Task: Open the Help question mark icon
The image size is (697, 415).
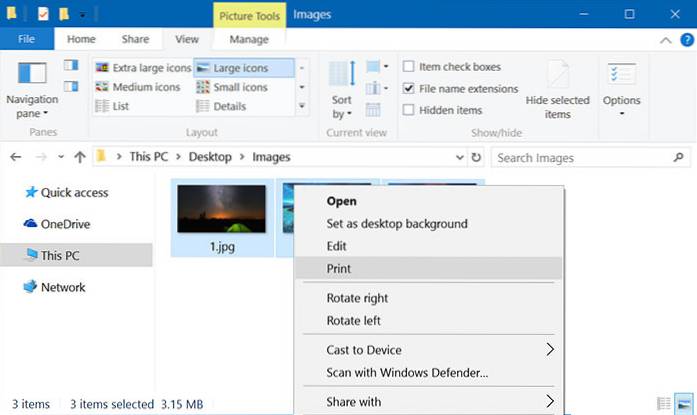Action: click(684, 39)
